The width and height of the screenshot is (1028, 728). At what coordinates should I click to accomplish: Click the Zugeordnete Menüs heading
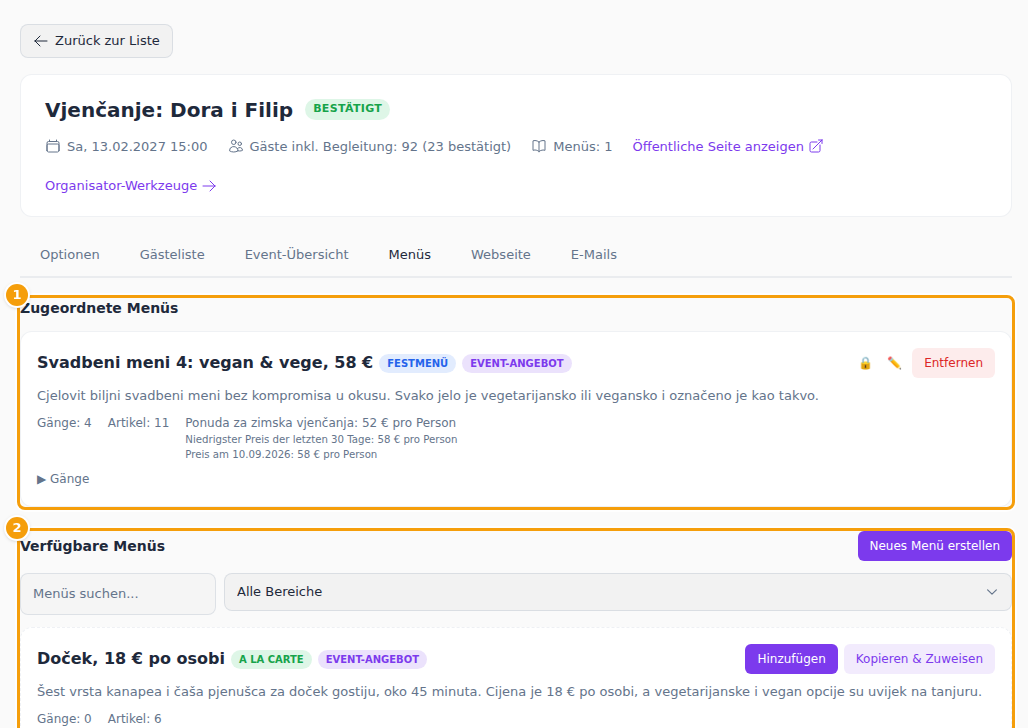pyautogui.click(x=99, y=308)
